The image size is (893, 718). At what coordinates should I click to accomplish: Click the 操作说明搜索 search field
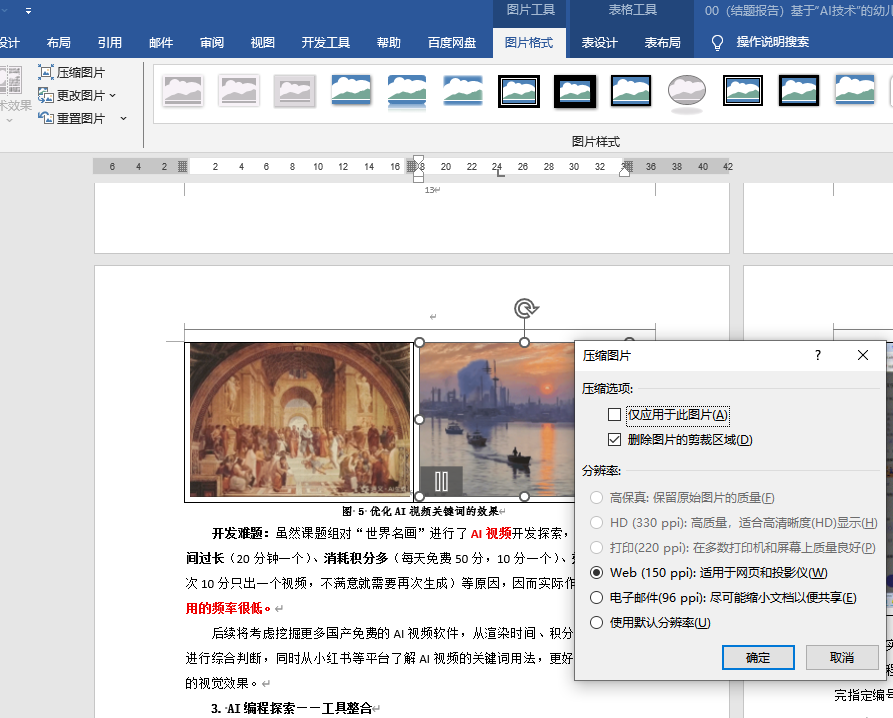tap(772, 42)
